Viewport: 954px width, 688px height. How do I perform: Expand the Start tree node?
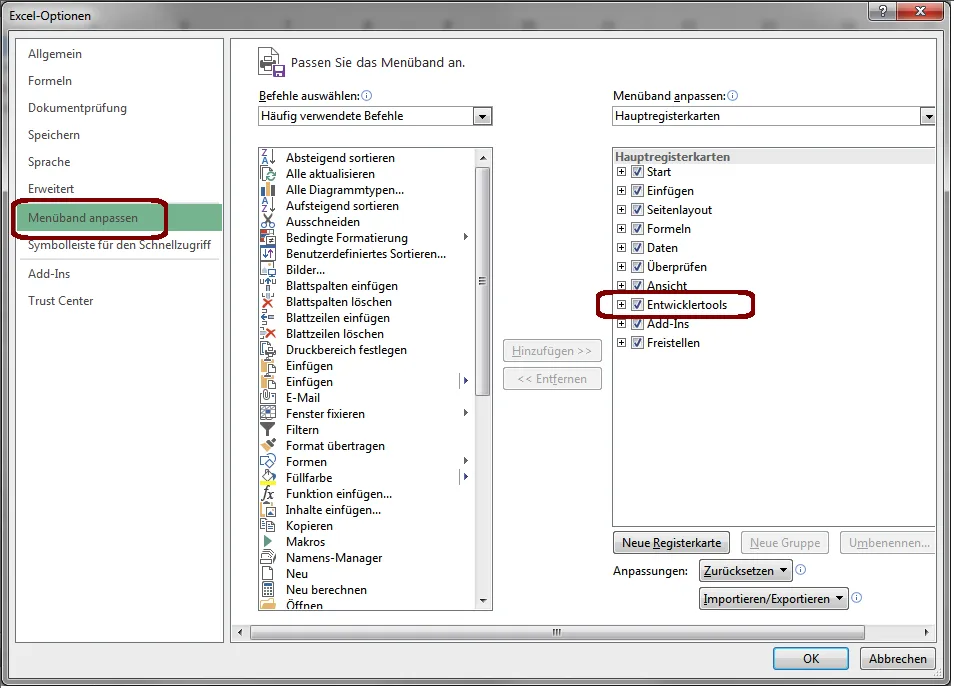(621, 172)
